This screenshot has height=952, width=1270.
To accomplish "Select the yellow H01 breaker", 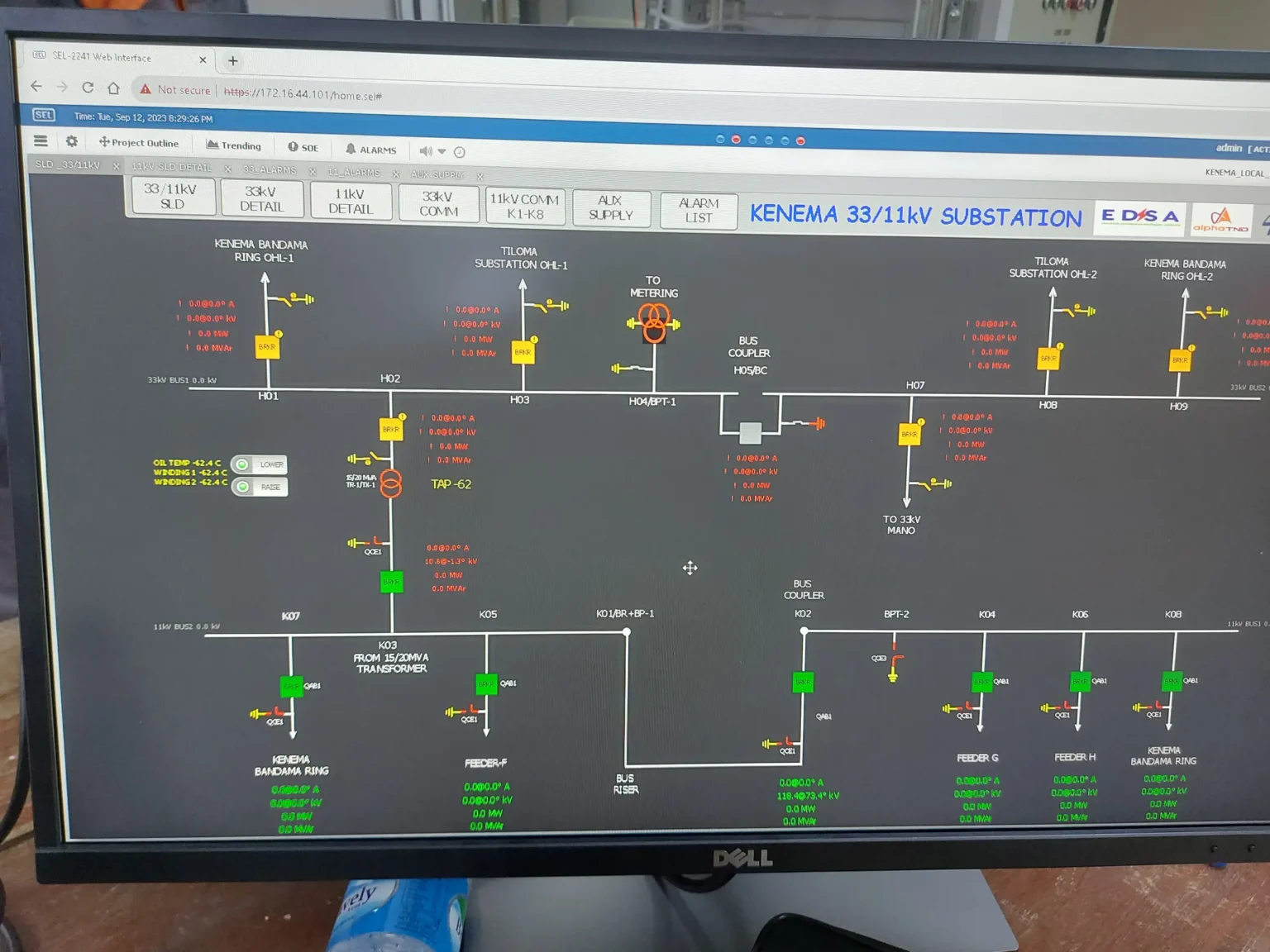I will click(267, 347).
